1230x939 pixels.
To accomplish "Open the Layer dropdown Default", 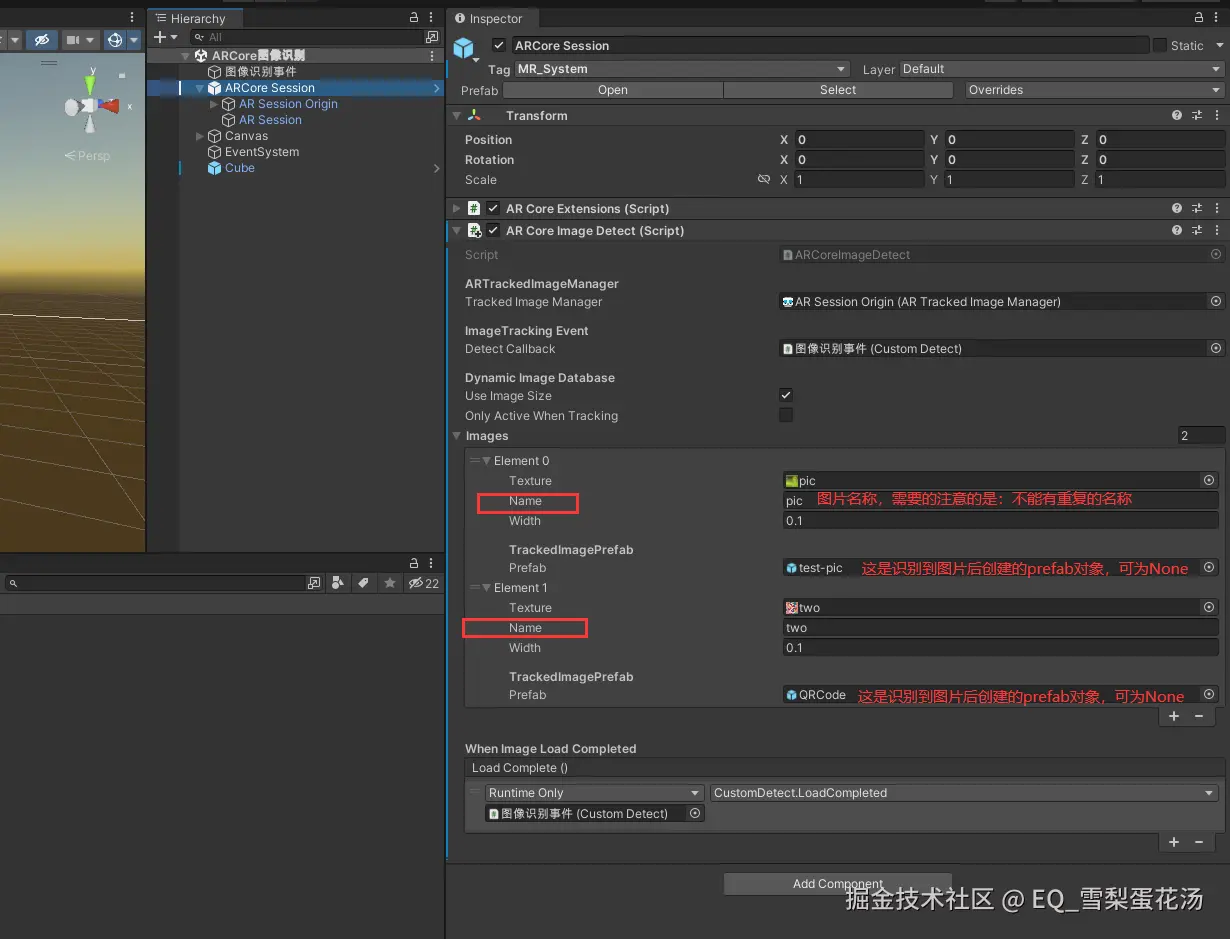I will (1062, 69).
